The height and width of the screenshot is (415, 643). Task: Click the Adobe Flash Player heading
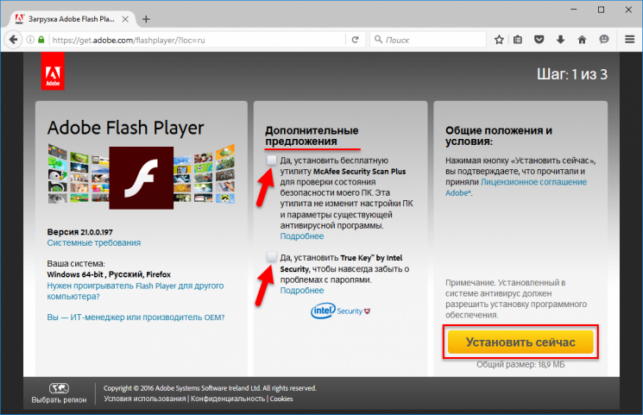tap(125, 128)
